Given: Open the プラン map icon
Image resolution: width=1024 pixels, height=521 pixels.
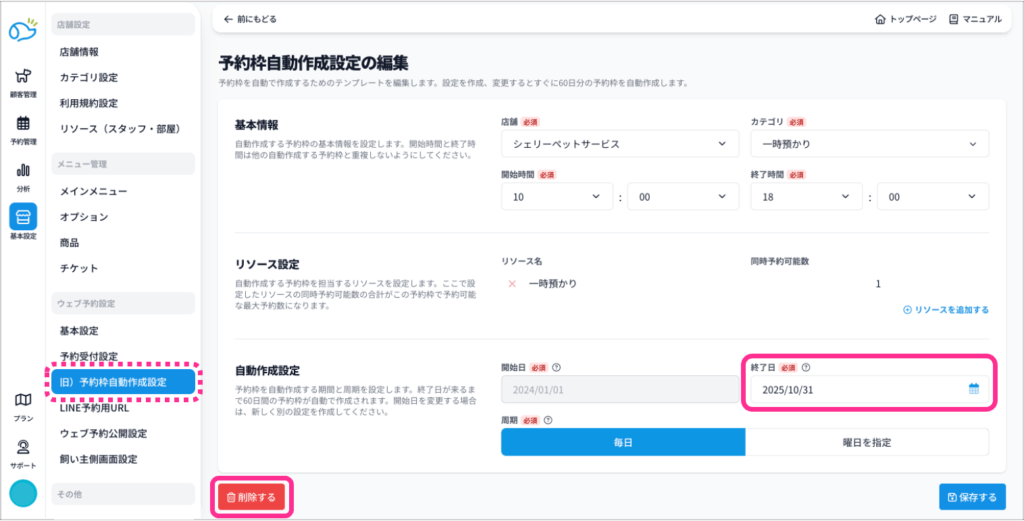Looking at the screenshot, I should coord(22,401).
